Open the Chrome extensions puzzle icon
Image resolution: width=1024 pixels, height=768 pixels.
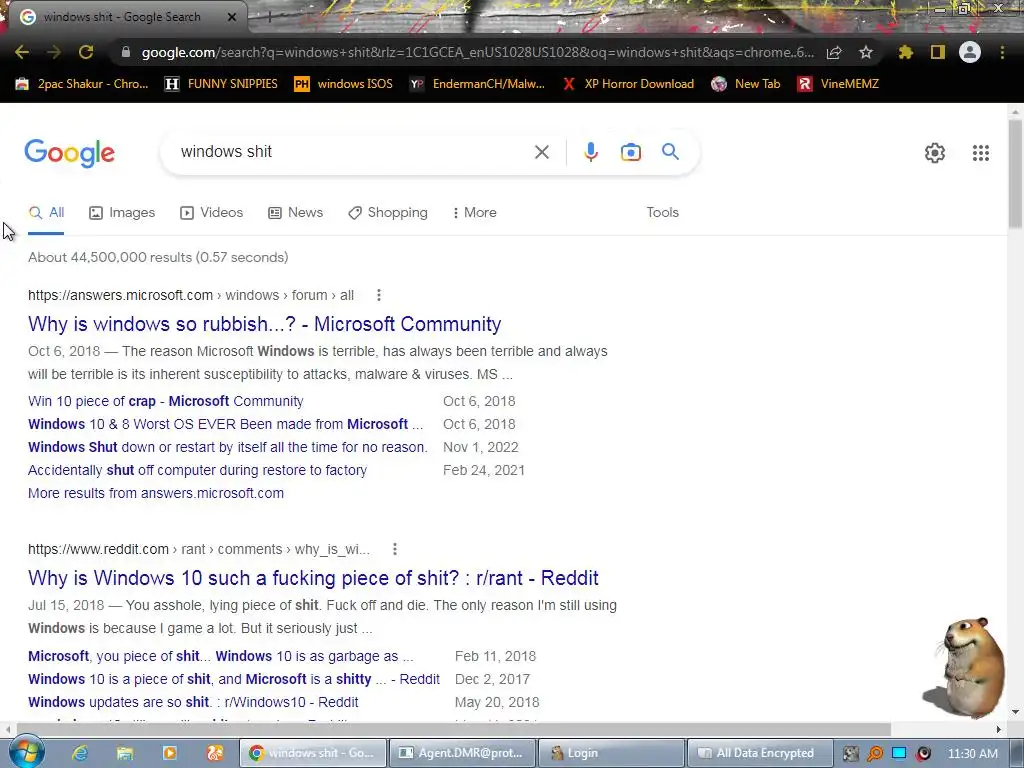tap(906, 52)
